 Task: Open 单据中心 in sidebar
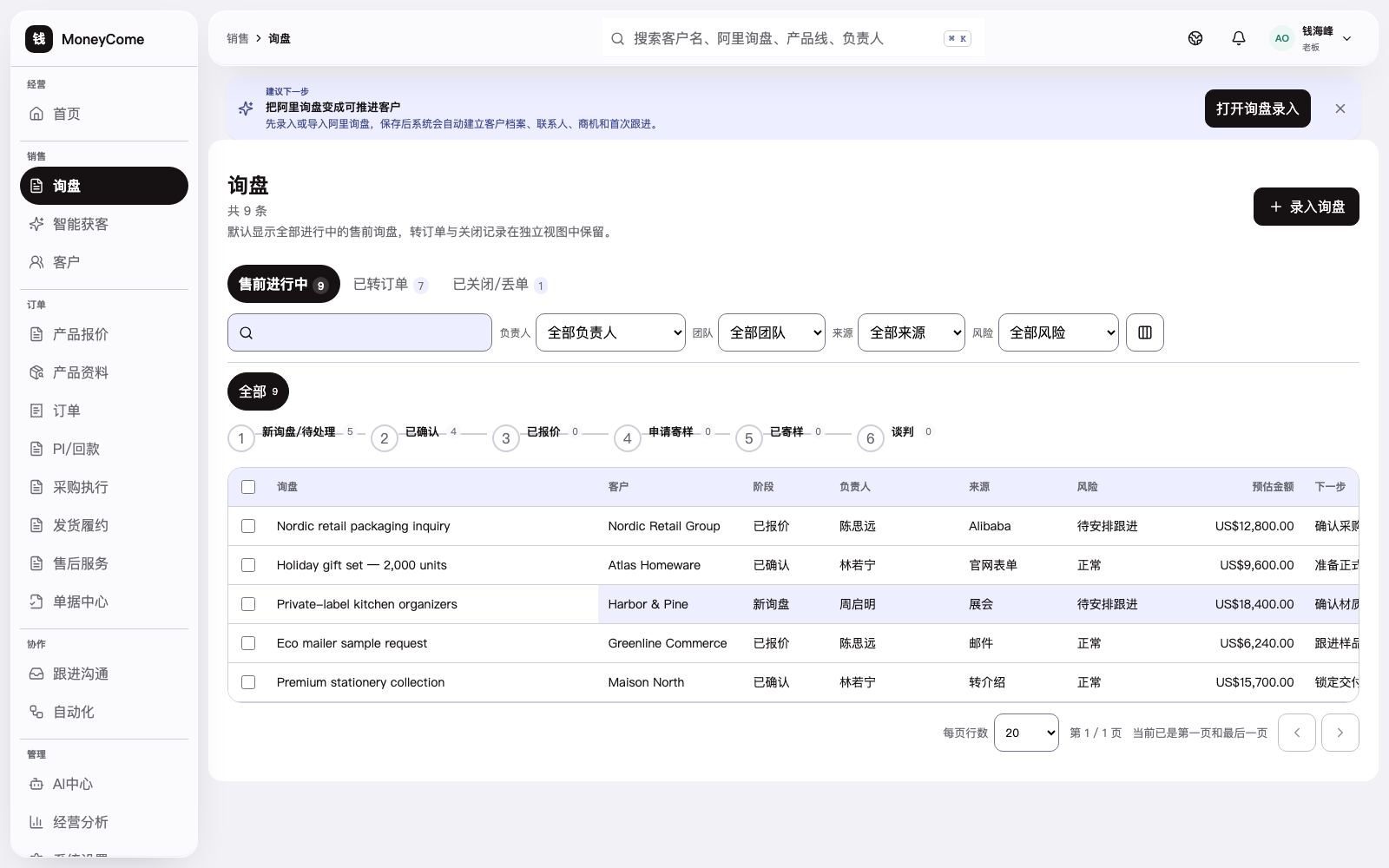tap(103, 602)
